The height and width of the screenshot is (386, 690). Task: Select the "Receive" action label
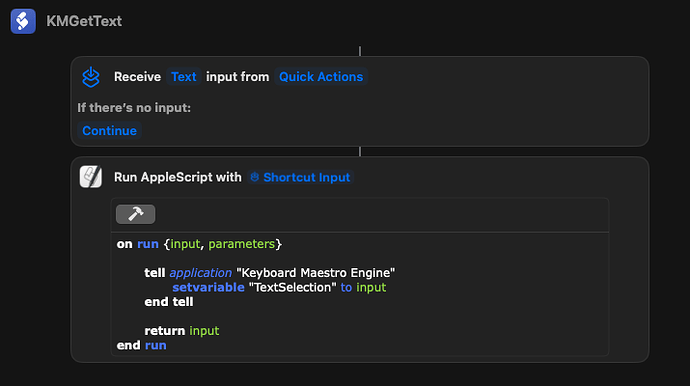(137, 77)
